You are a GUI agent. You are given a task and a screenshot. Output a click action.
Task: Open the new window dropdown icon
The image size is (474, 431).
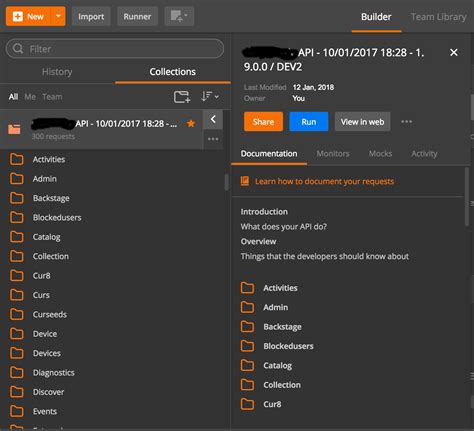click(179, 16)
